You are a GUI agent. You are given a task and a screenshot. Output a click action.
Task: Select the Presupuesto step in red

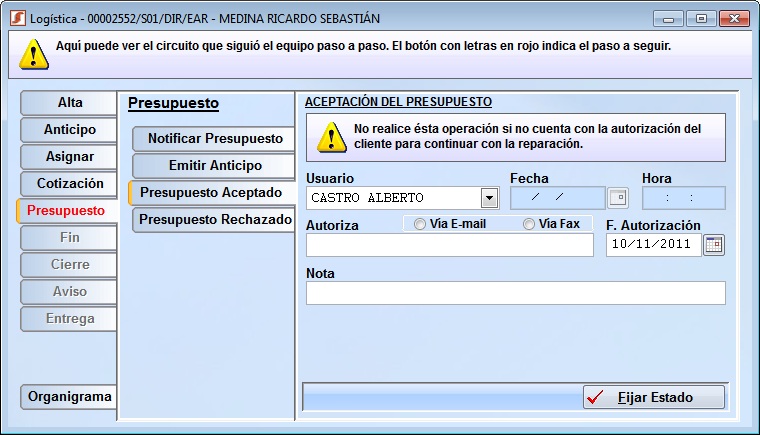[x=66, y=211]
